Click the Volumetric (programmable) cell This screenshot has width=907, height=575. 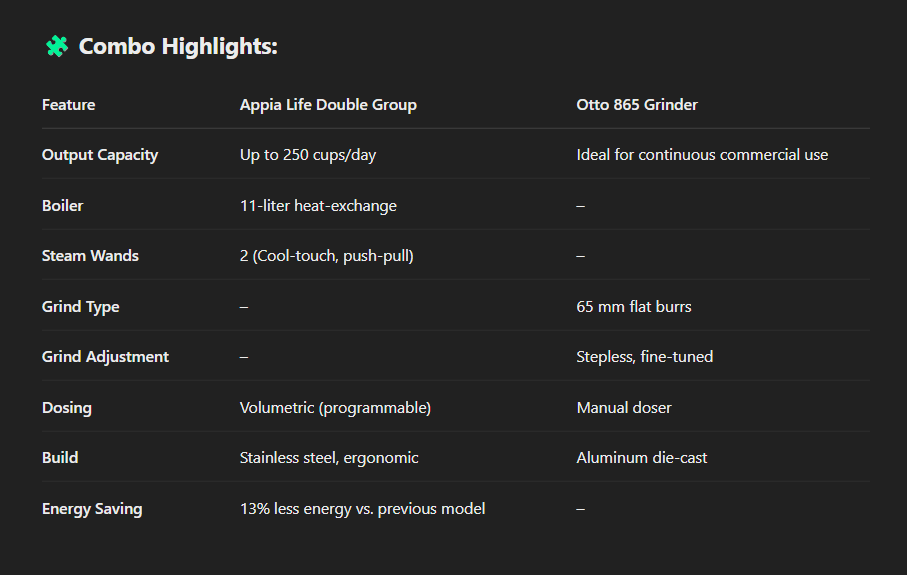335,408
